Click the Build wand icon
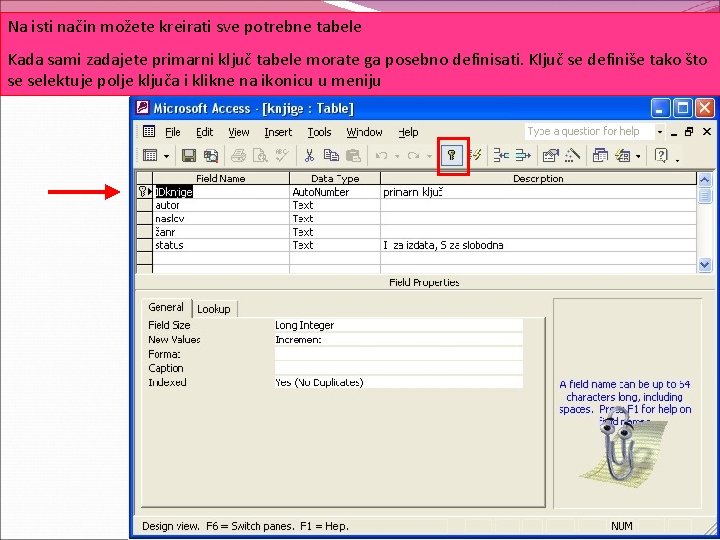 (572, 156)
